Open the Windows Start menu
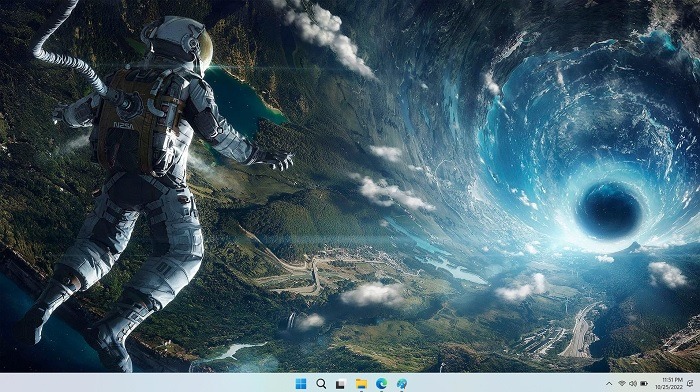This screenshot has height=392, width=700. pyautogui.click(x=301, y=384)
